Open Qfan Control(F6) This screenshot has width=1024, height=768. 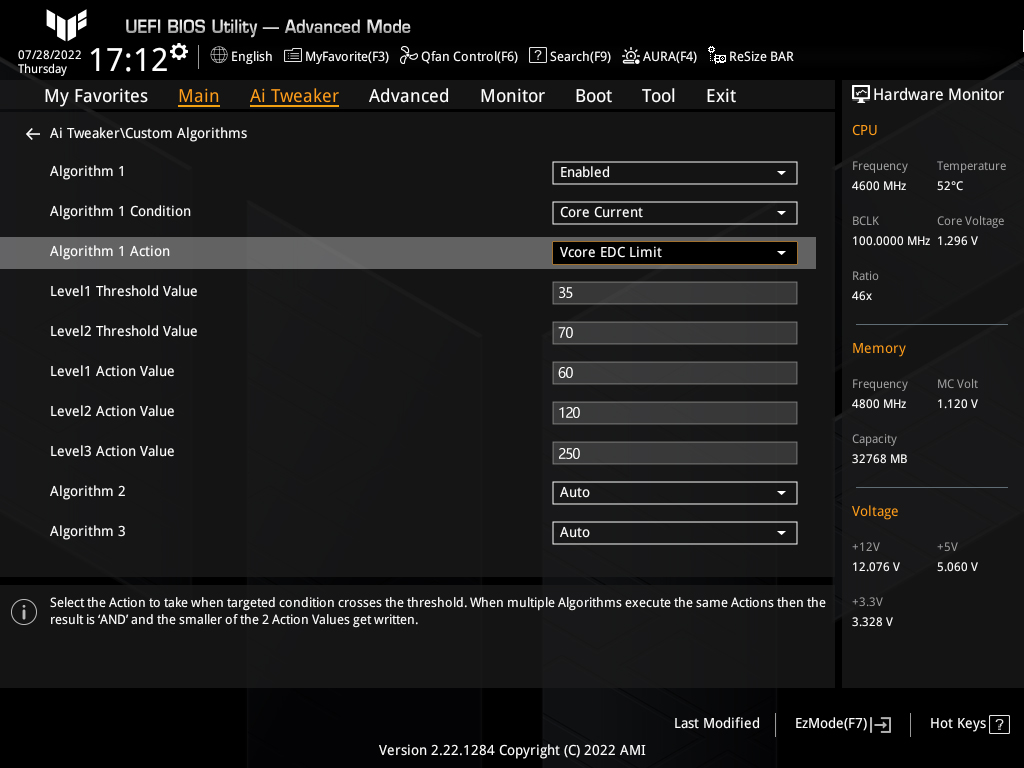tap(458, 56)
